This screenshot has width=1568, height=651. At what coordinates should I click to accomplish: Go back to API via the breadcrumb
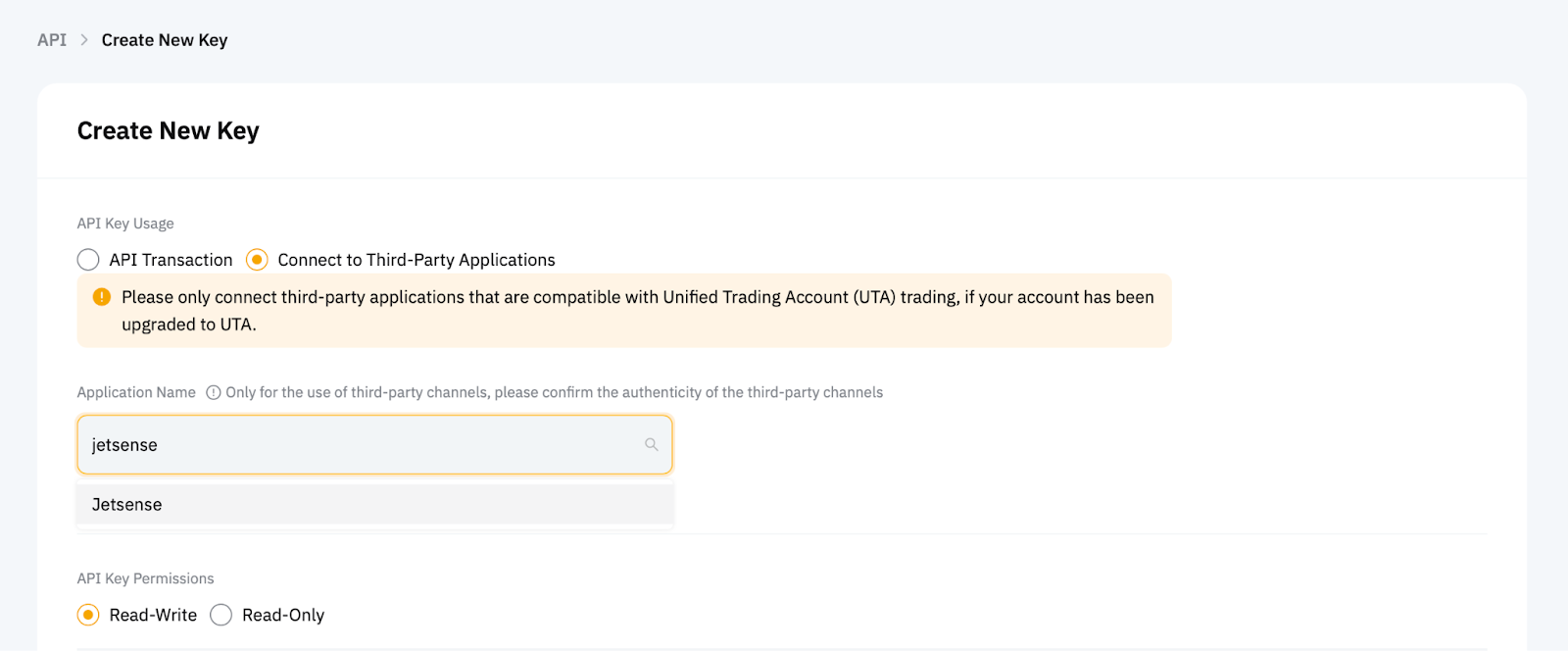[x=52, y=40]
